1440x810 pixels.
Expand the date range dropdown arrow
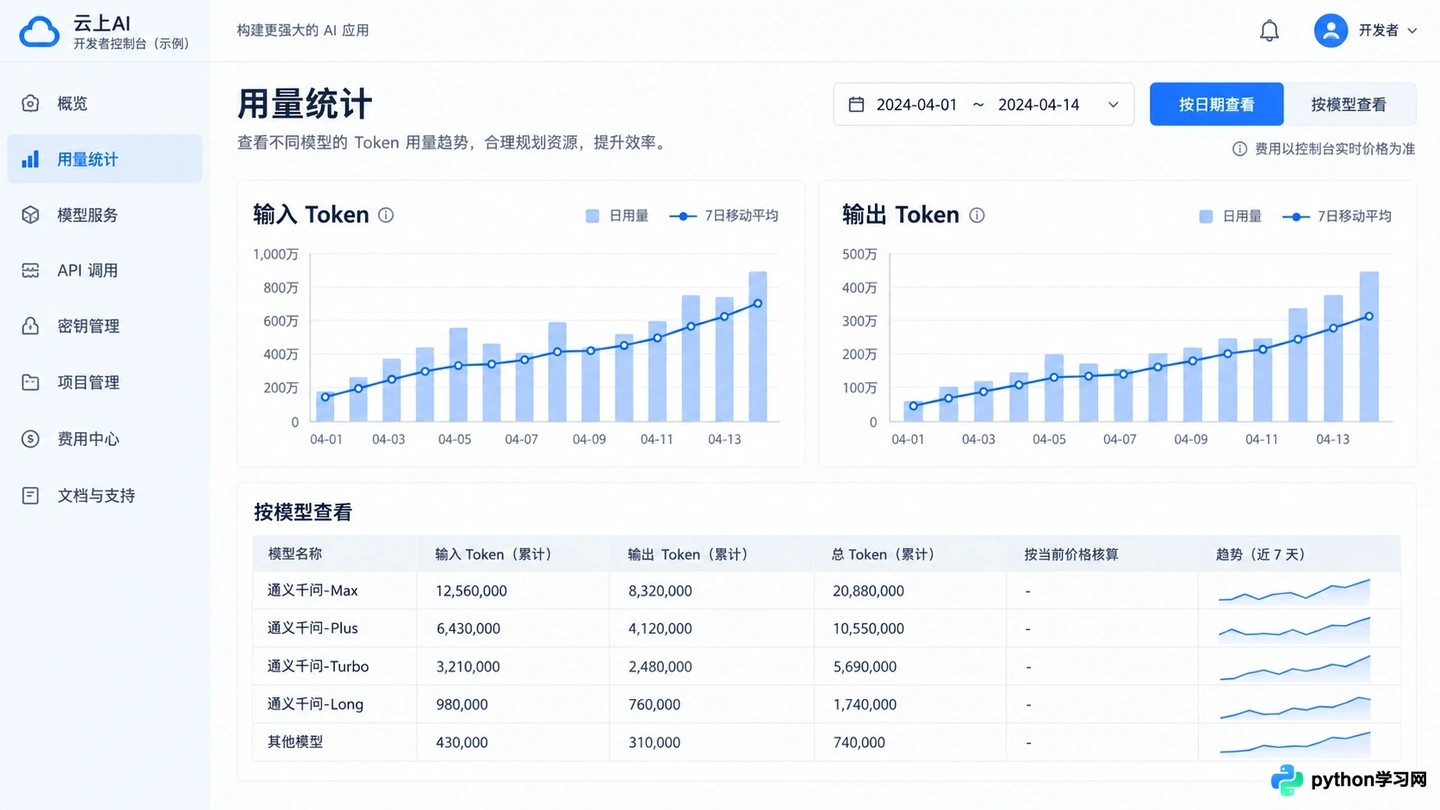pyautogui.click(x=1113, y=105)
